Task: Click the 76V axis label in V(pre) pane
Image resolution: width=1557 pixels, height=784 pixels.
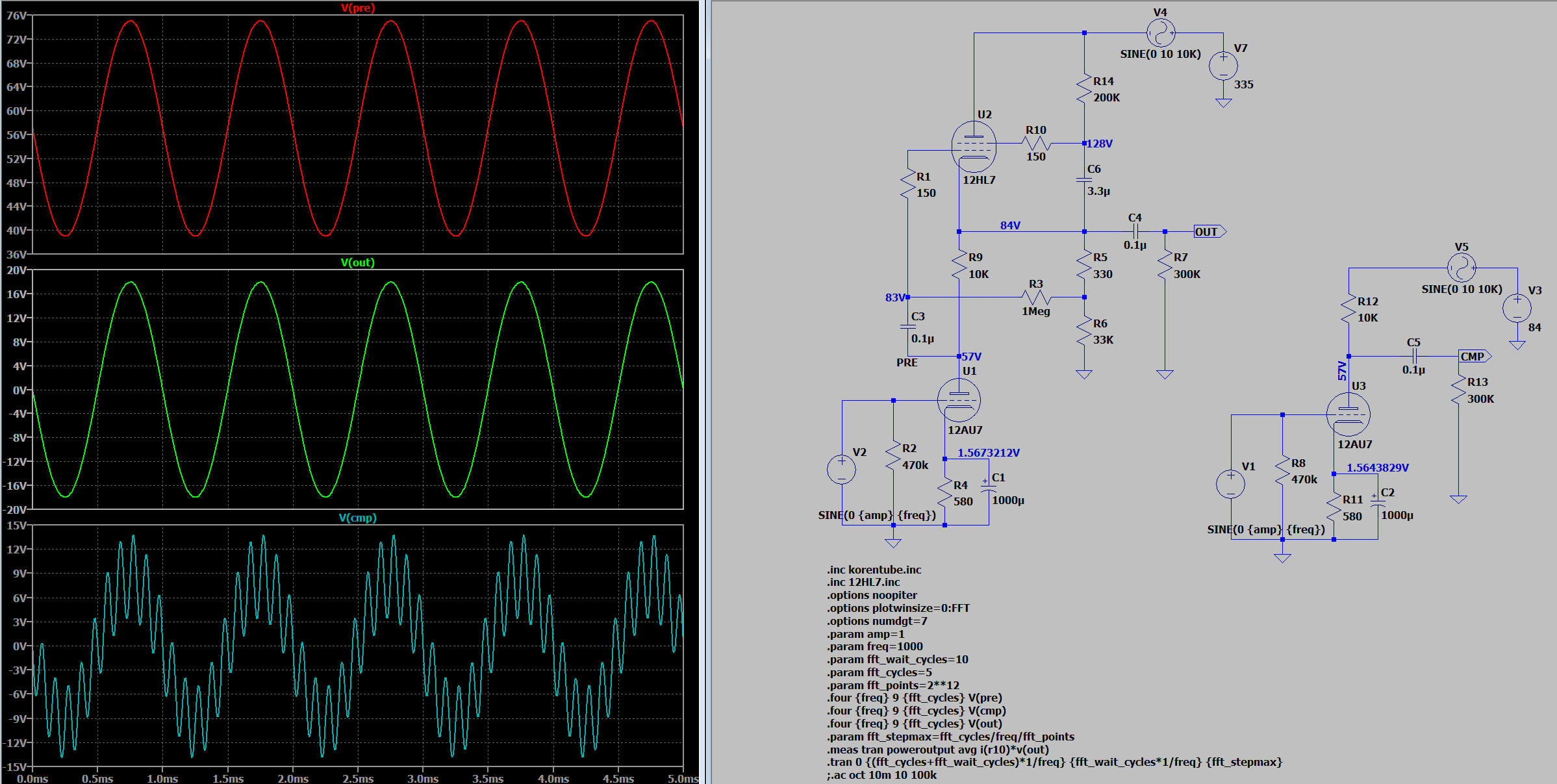Action: point(16,16)
